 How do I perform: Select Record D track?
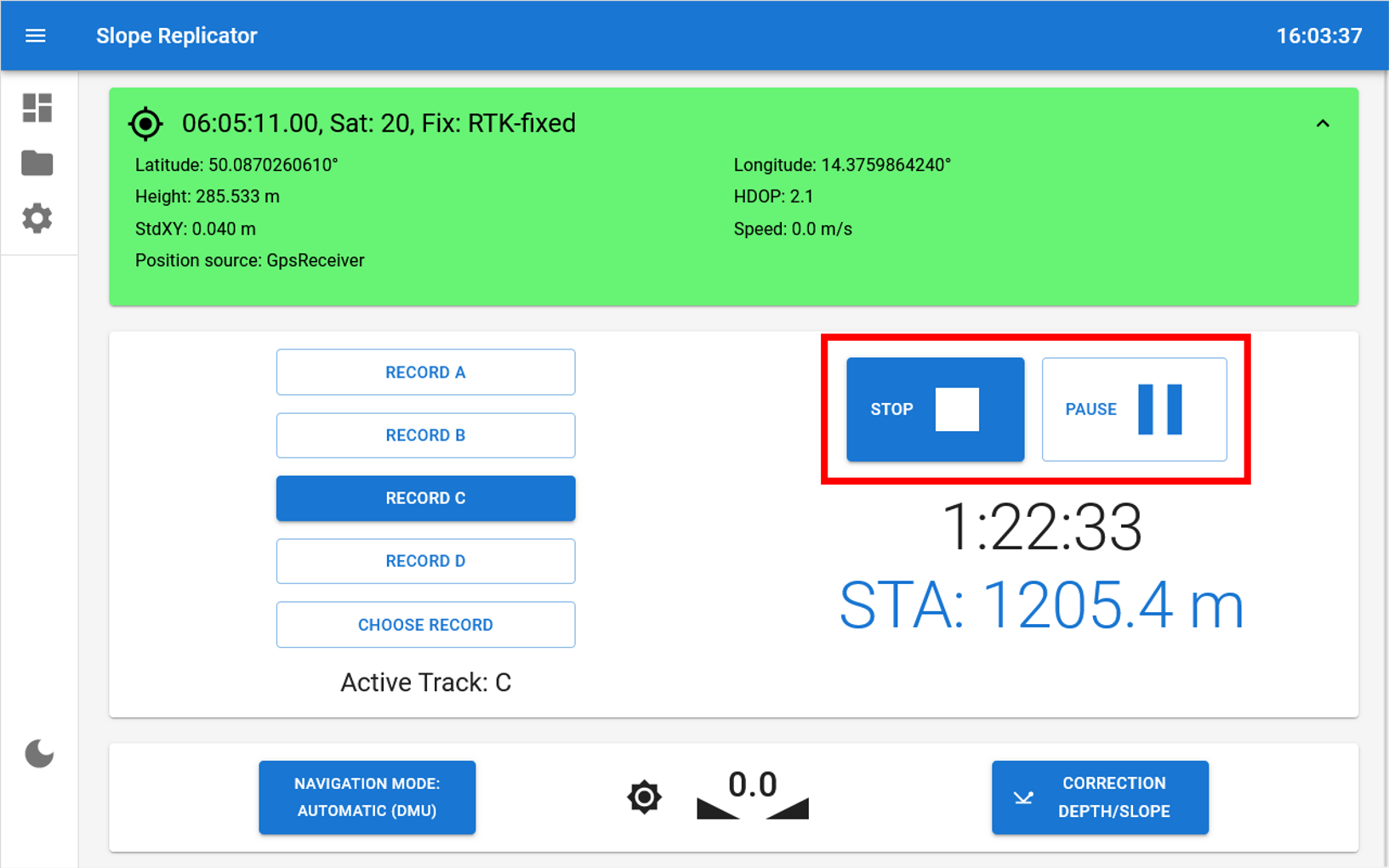pyautogui.click(x=425, y=561)
